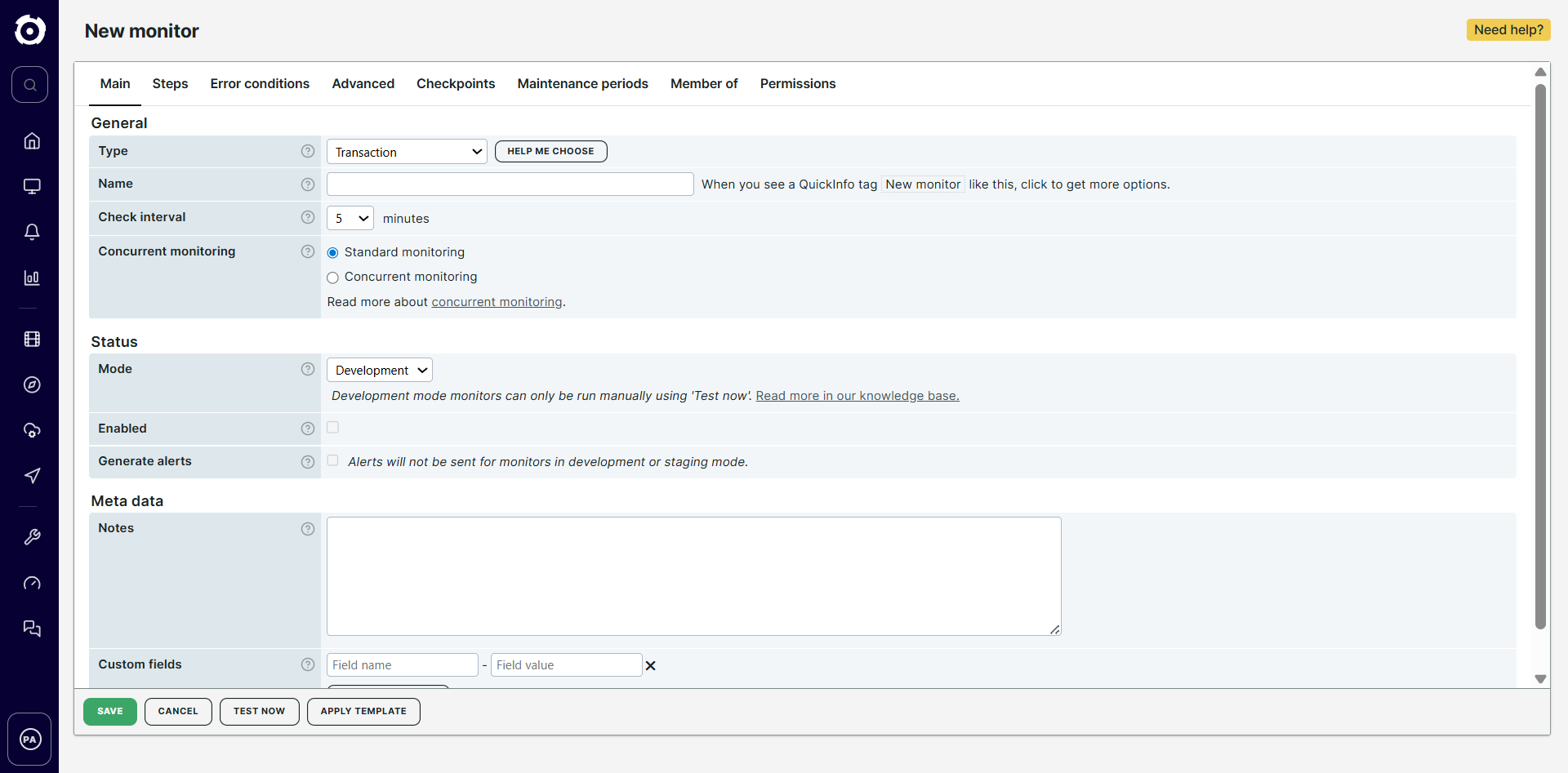Open the monitors screen icon in sidebar

32,186
